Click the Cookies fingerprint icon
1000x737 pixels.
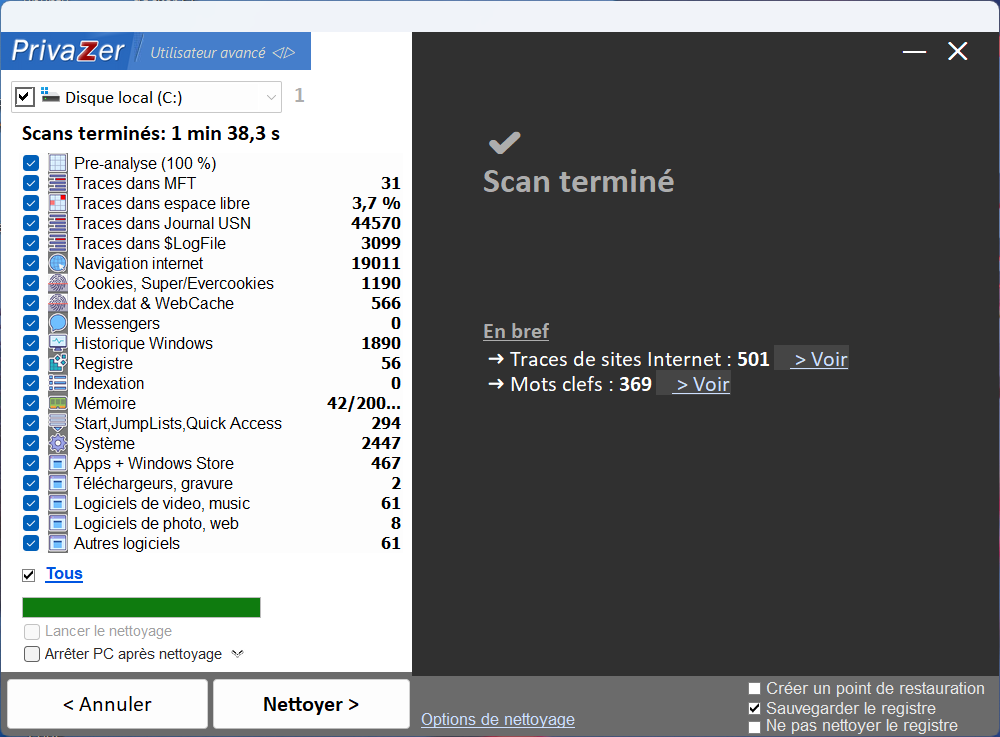point(57,283)
